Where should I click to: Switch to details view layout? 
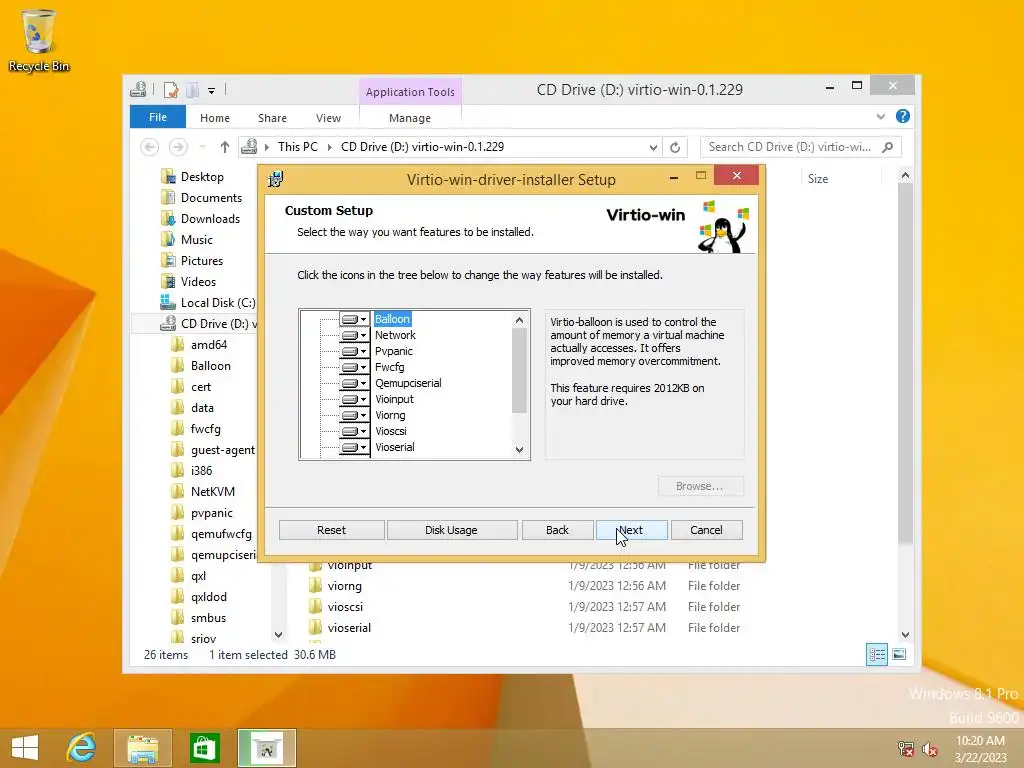coord(877,654)
